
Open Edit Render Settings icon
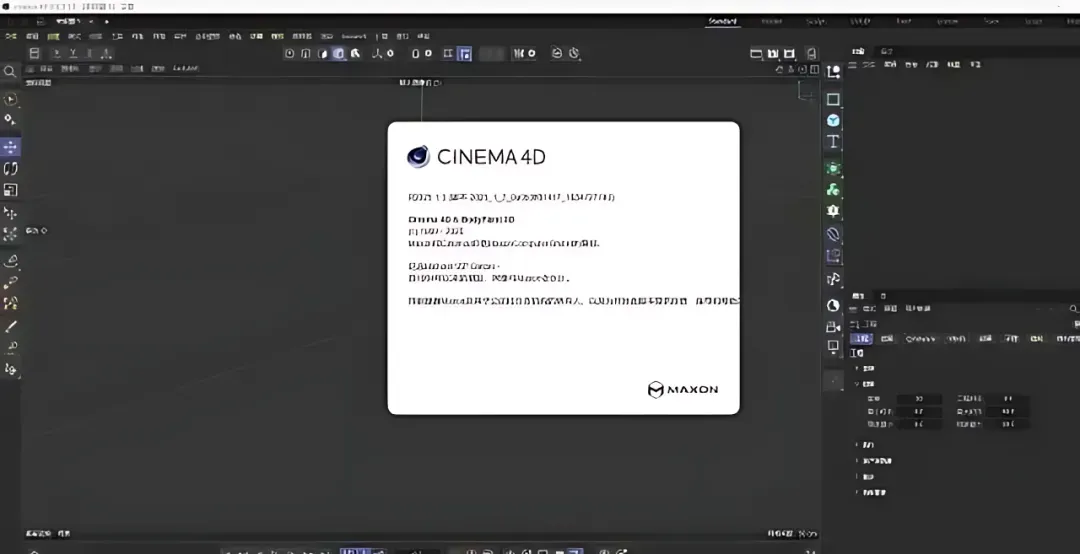pos(789,53)
